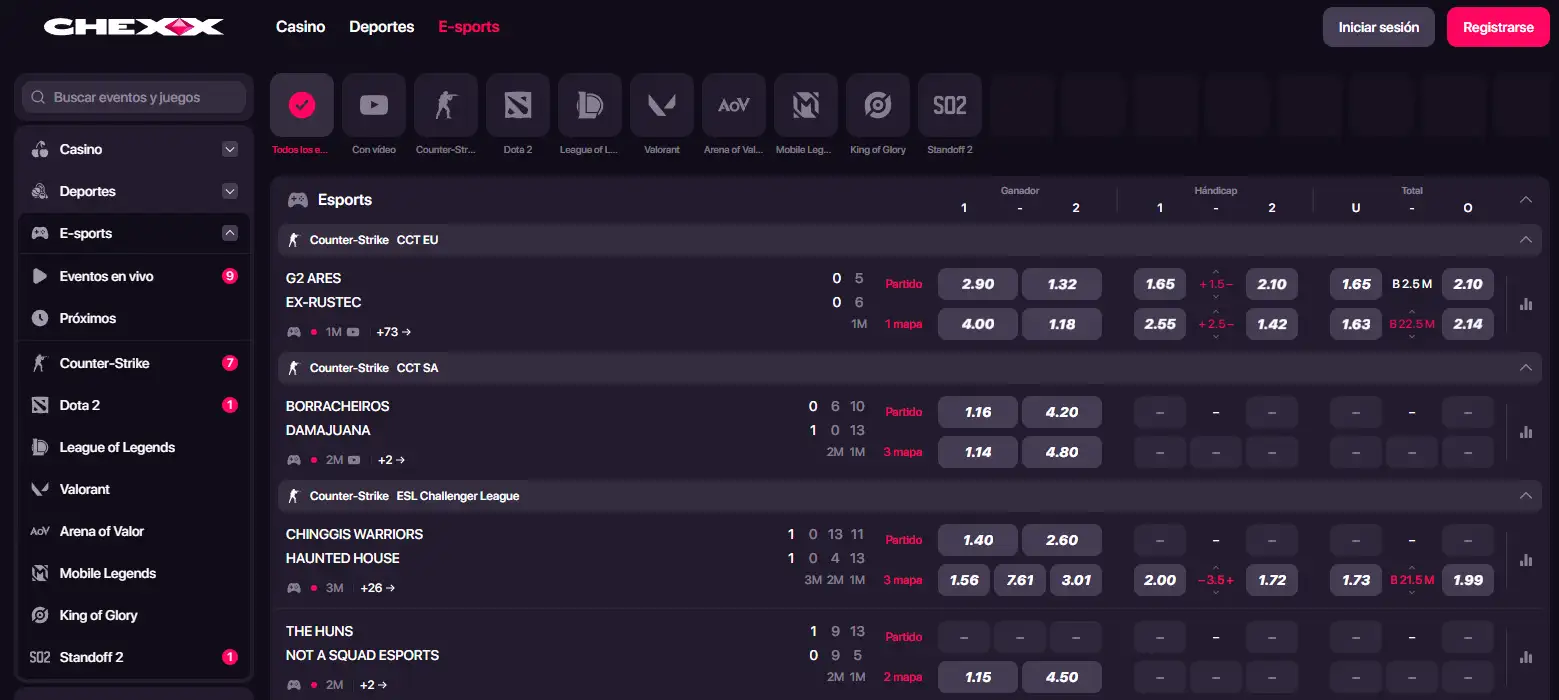
Task: Click the 'Iniciar sesión' button
Action: point(1379,27)
